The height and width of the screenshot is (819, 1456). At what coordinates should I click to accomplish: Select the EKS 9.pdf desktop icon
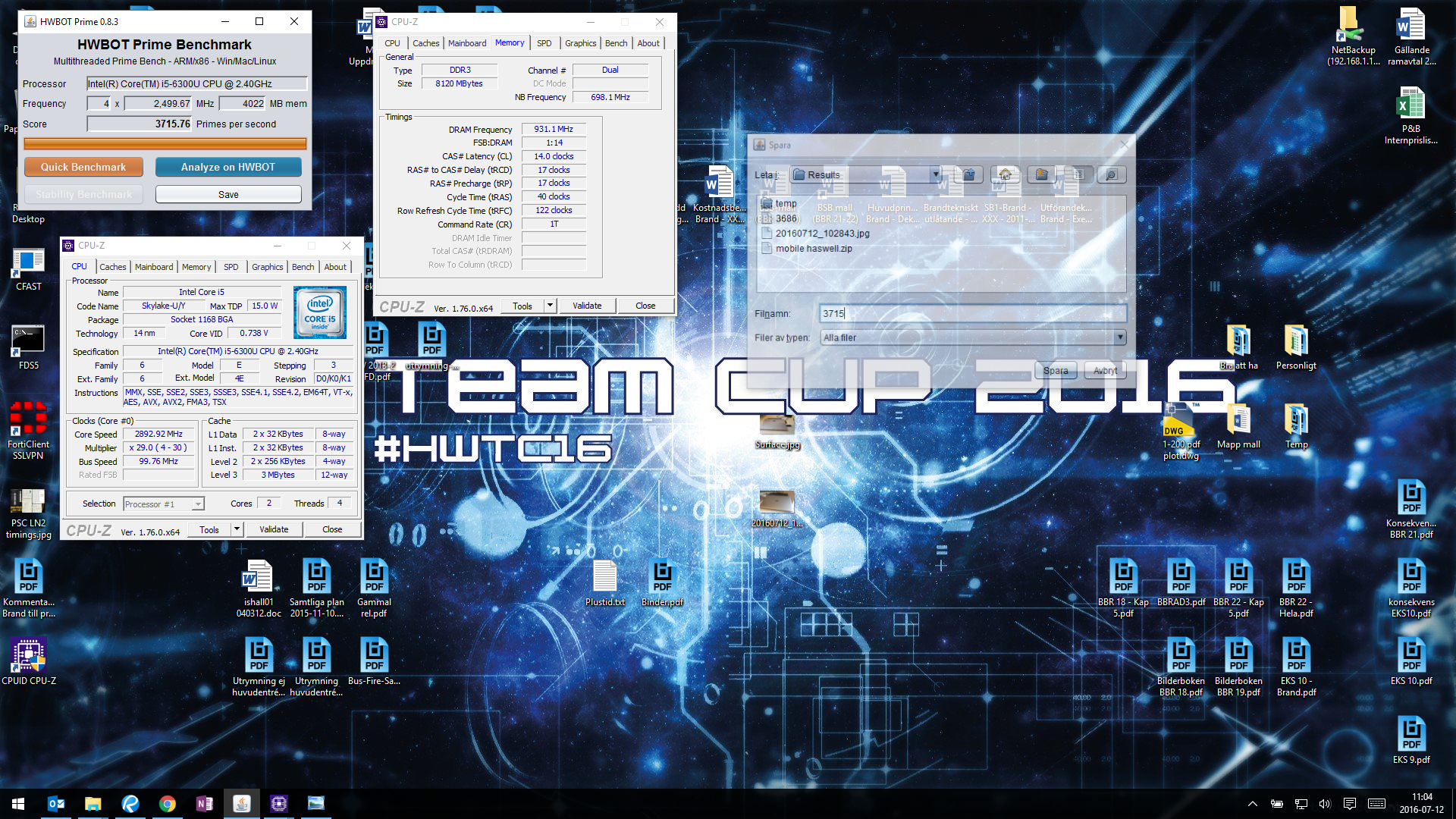point(1411,740)
